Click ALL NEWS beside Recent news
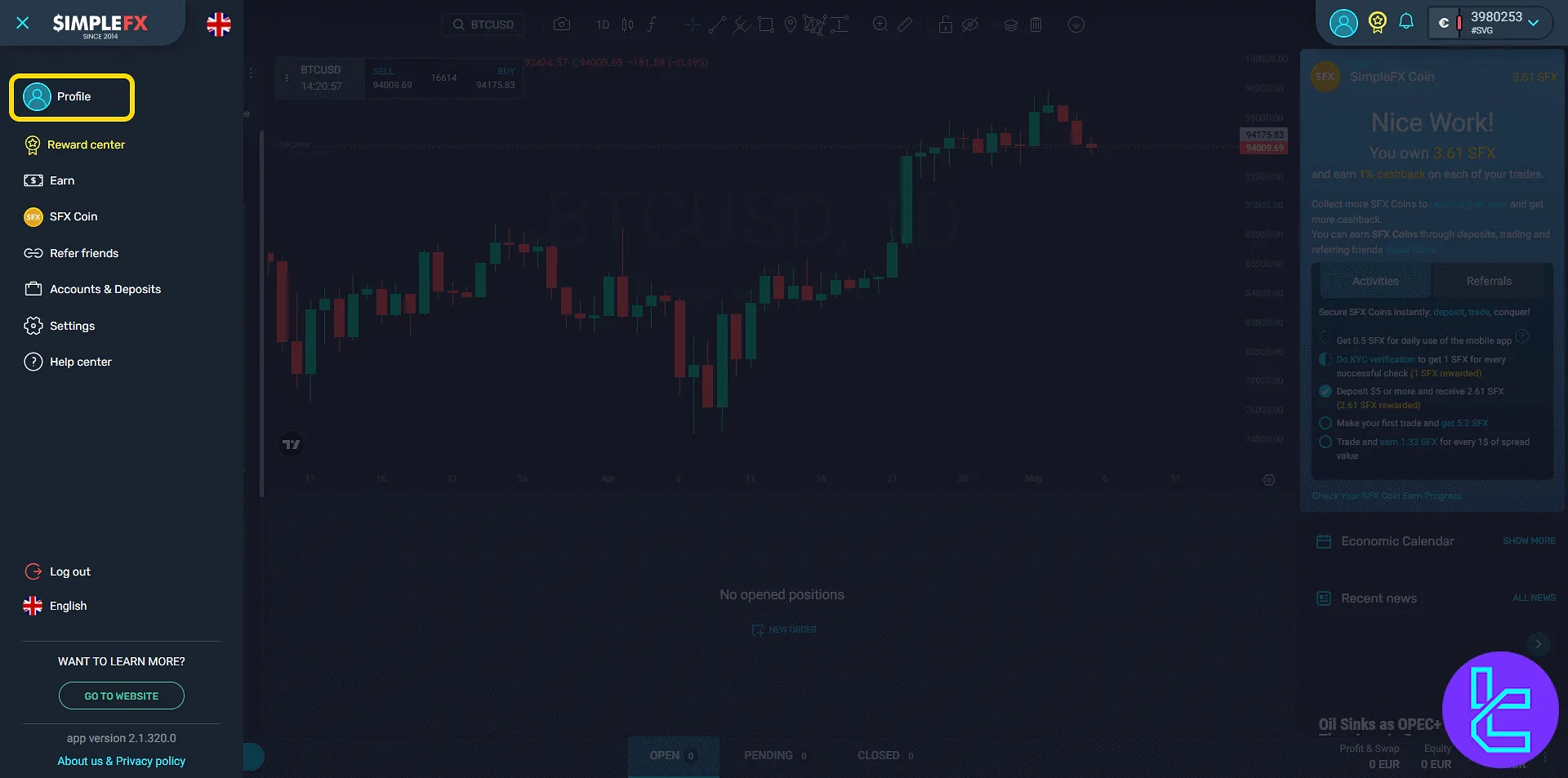 tap(1534, 598)
